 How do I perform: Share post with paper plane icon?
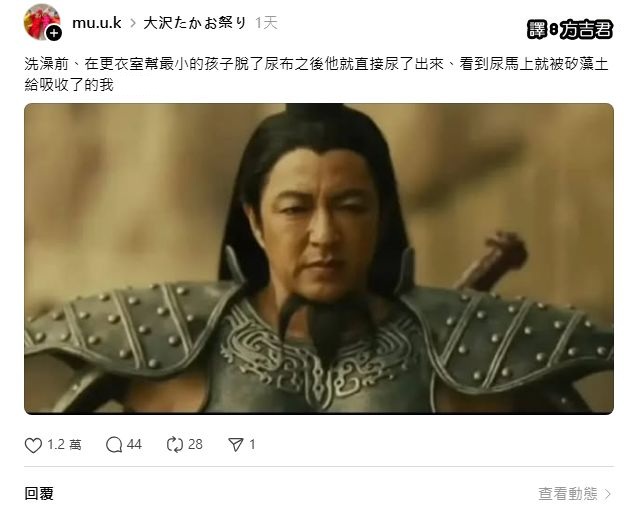pyautogui.click(x=236, y=445)
